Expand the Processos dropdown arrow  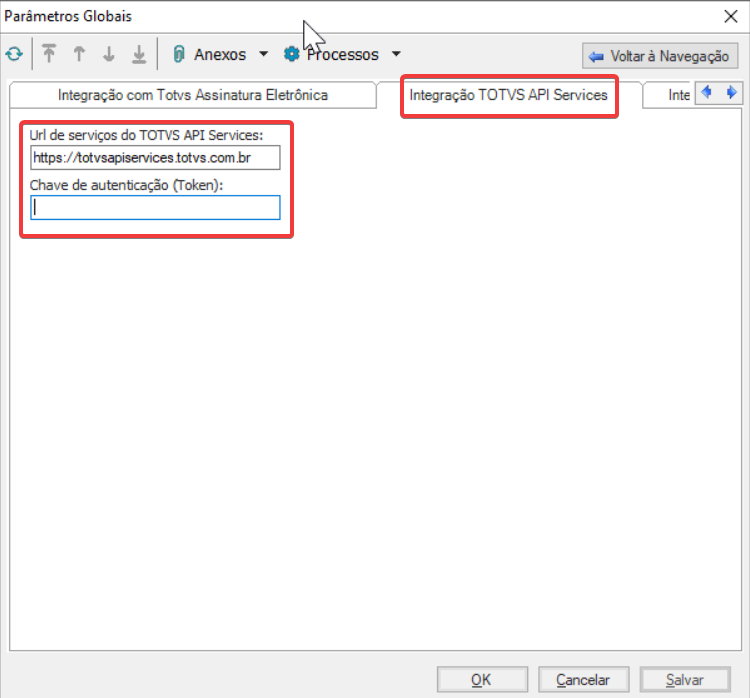click(396, 54)
